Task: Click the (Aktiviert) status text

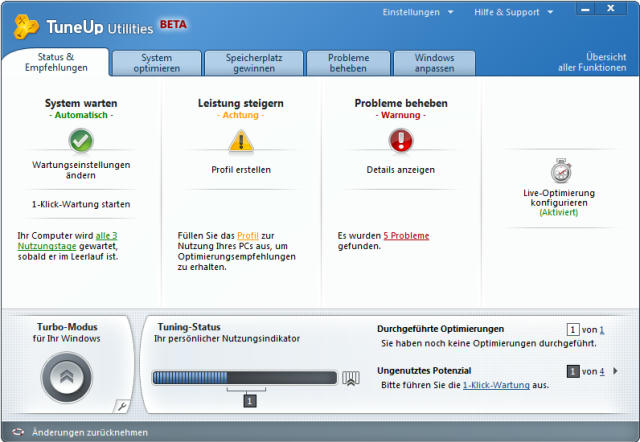Action: (x=559, y=212)
